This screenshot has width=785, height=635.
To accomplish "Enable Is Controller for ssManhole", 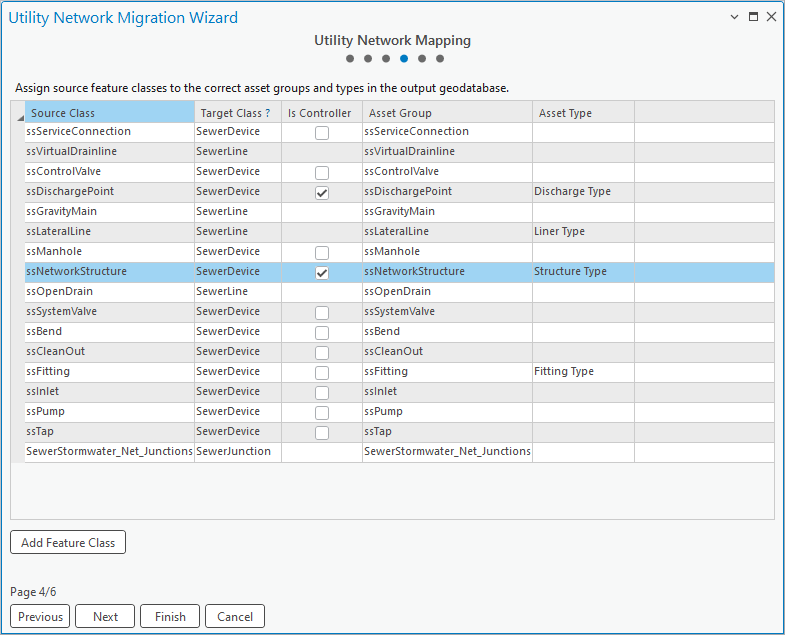I will (322, 252).
